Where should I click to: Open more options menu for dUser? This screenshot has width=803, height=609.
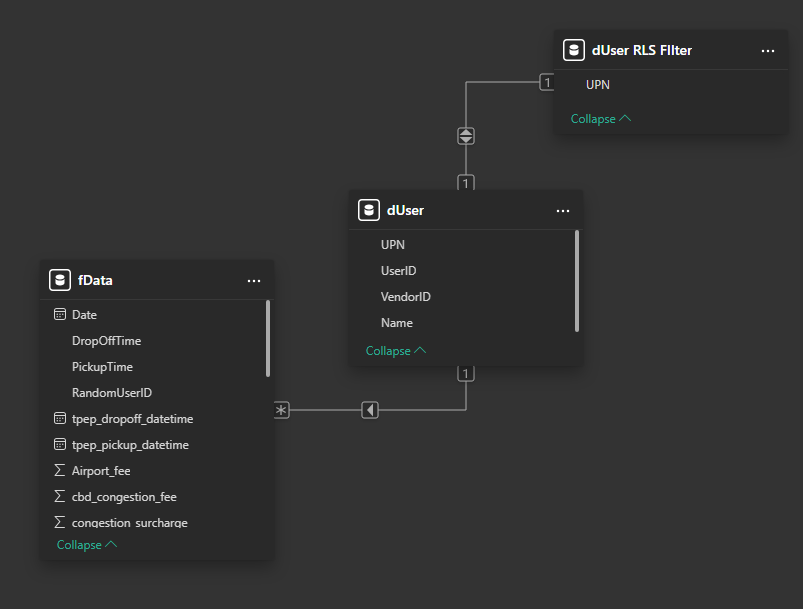tap(563, 211)
